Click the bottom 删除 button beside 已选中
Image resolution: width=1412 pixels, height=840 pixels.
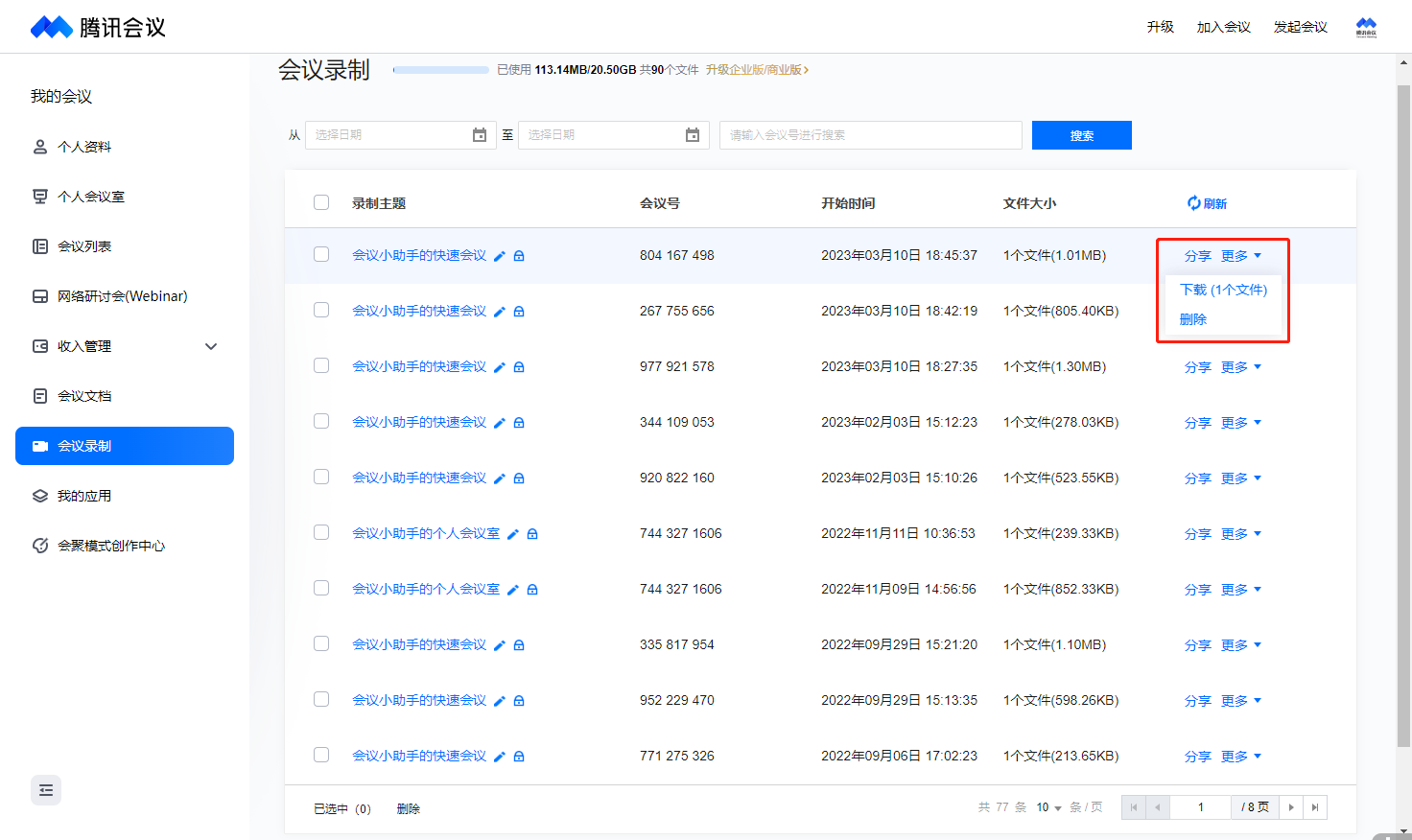409,809
